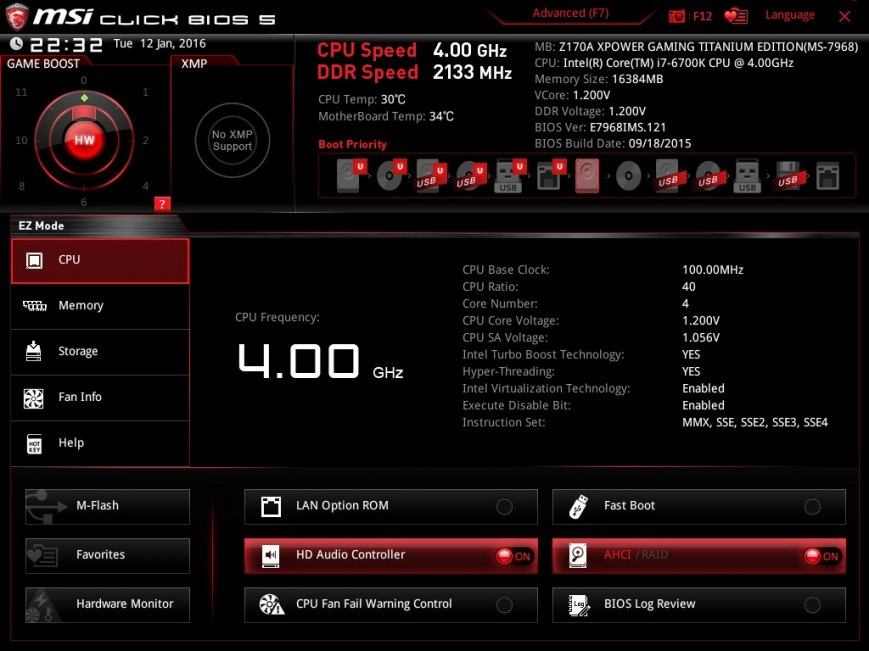
Task: Open the CPU tab in EZ Mode
Action: 100,260
